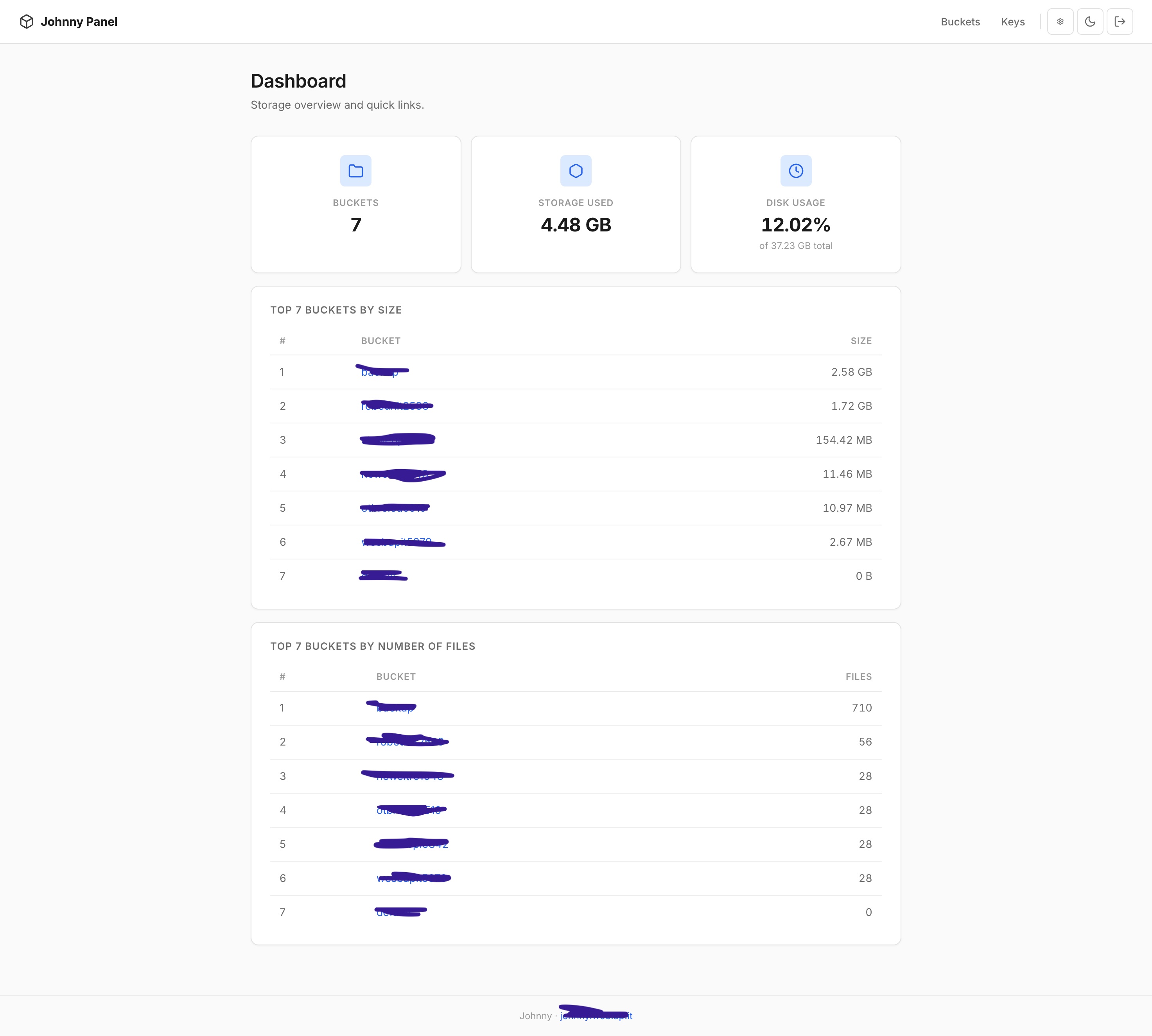Open the bucket link in the 56 files row

point(410,742)
